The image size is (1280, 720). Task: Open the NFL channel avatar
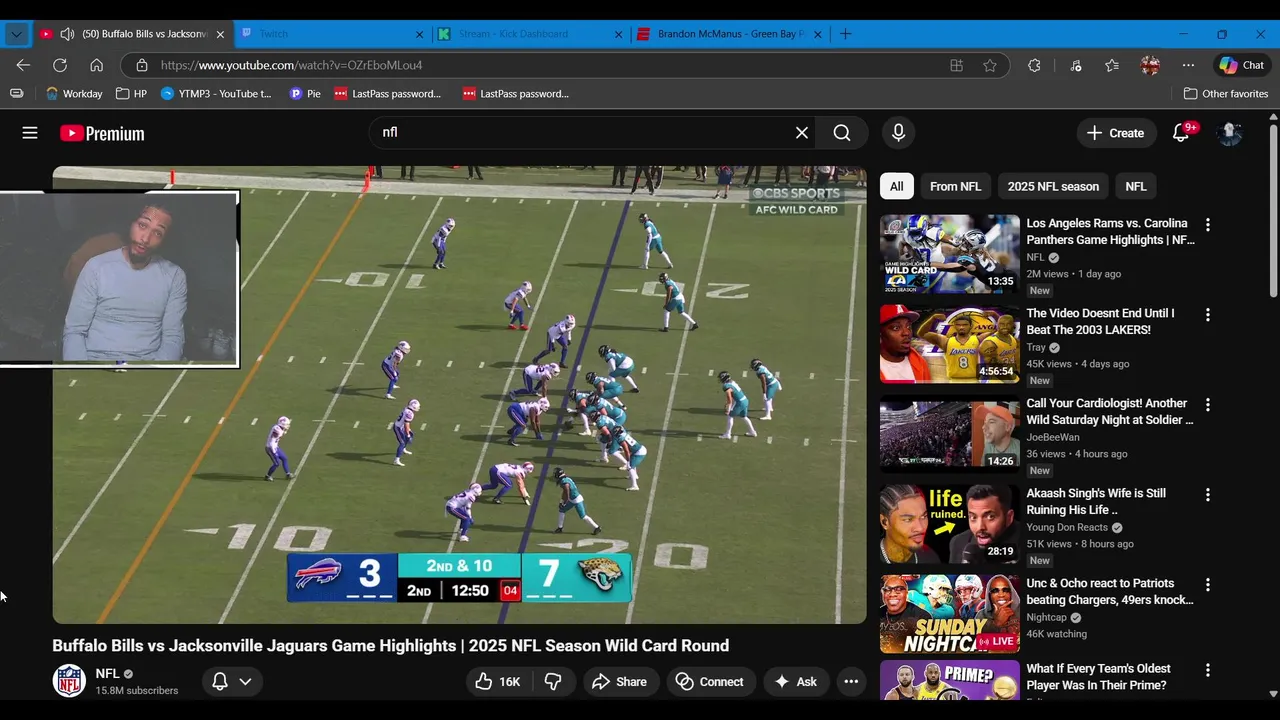69,681
